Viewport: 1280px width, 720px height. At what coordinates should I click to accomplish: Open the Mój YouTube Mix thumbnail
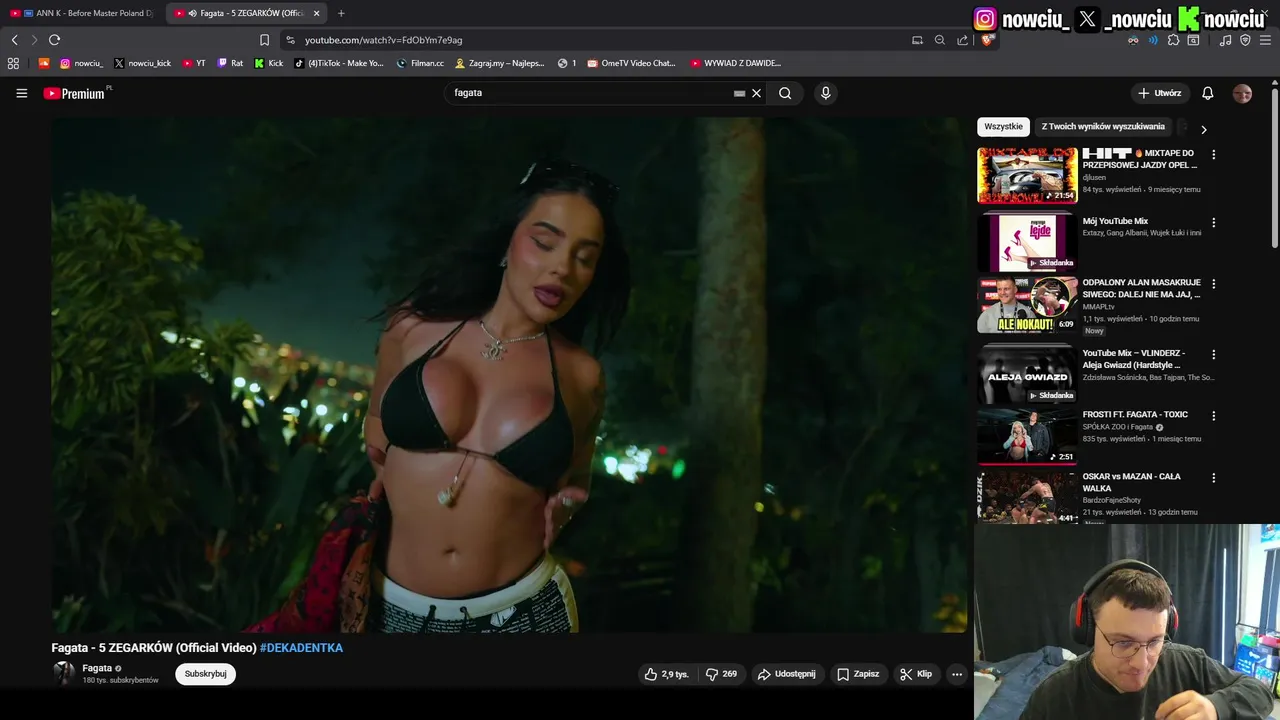1027,242
